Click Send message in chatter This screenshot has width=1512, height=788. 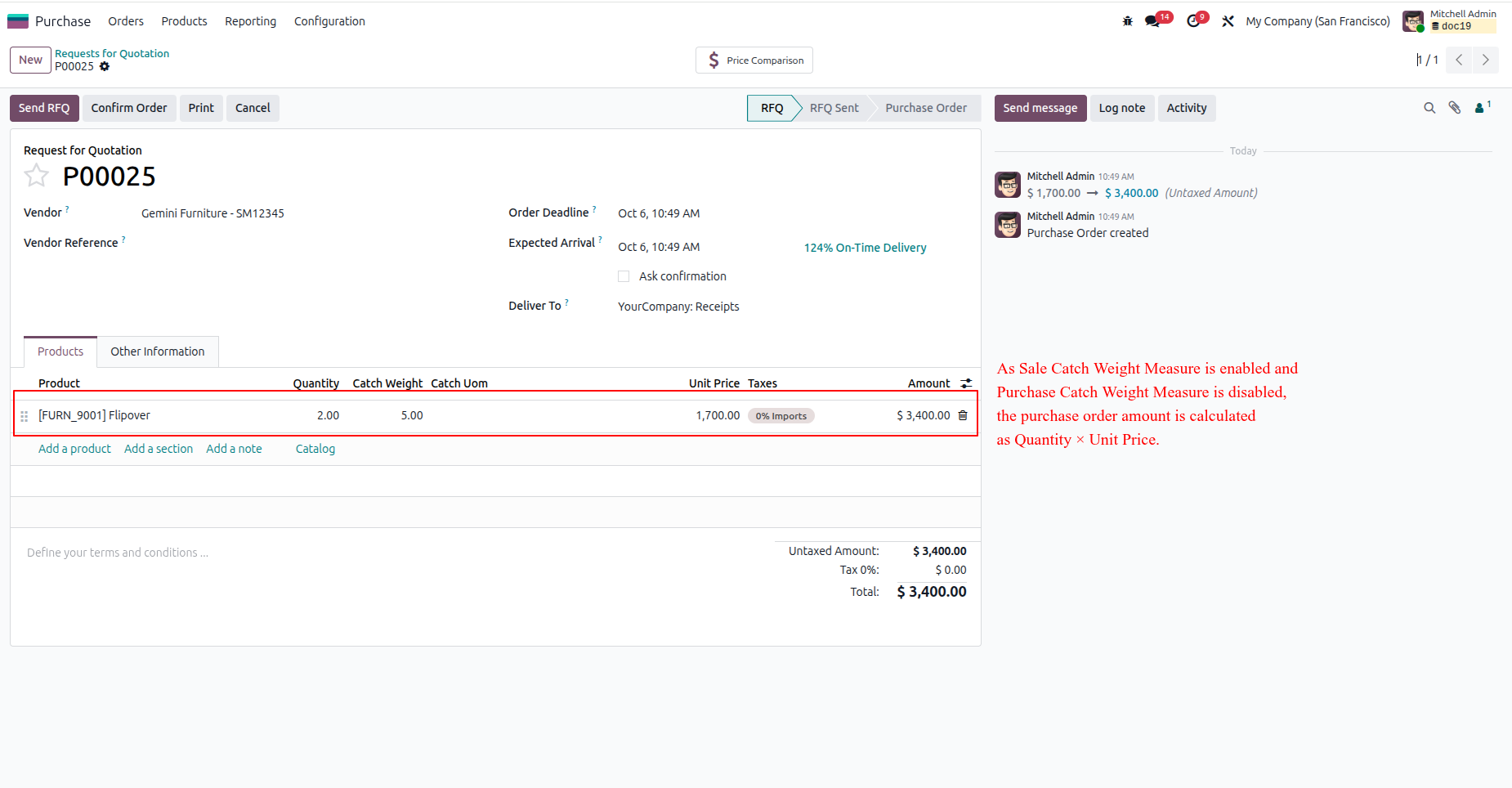tap(1040, 108)
